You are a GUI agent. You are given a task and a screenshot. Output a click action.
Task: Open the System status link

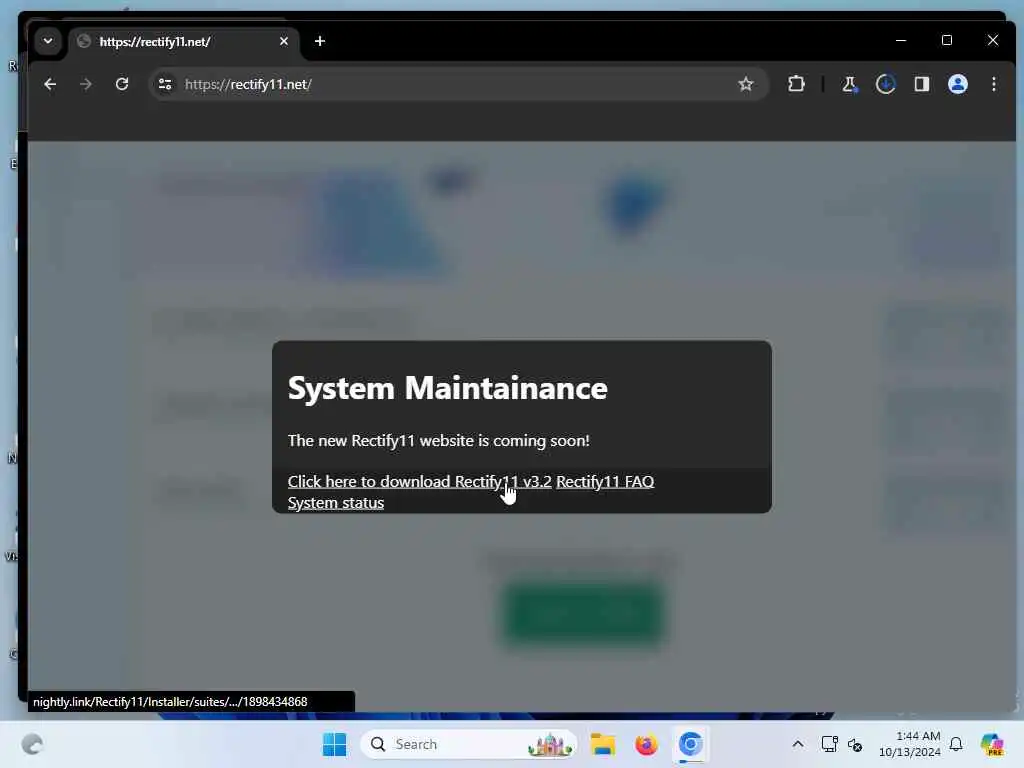(x=336, y=503)
